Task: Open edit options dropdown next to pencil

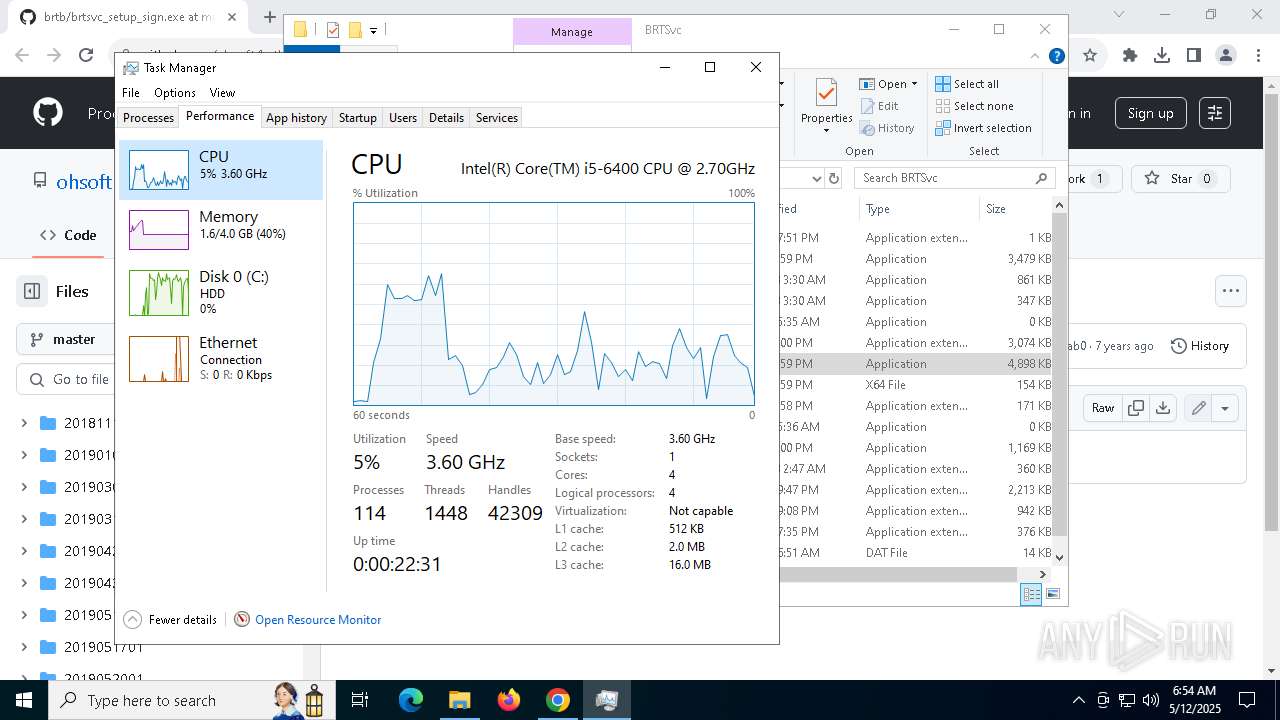Action: (x=1225, y=408)
